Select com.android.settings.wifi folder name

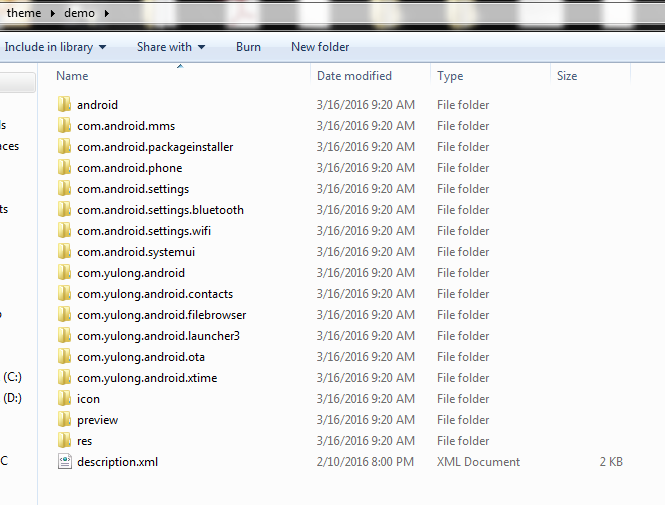point(144,231)
